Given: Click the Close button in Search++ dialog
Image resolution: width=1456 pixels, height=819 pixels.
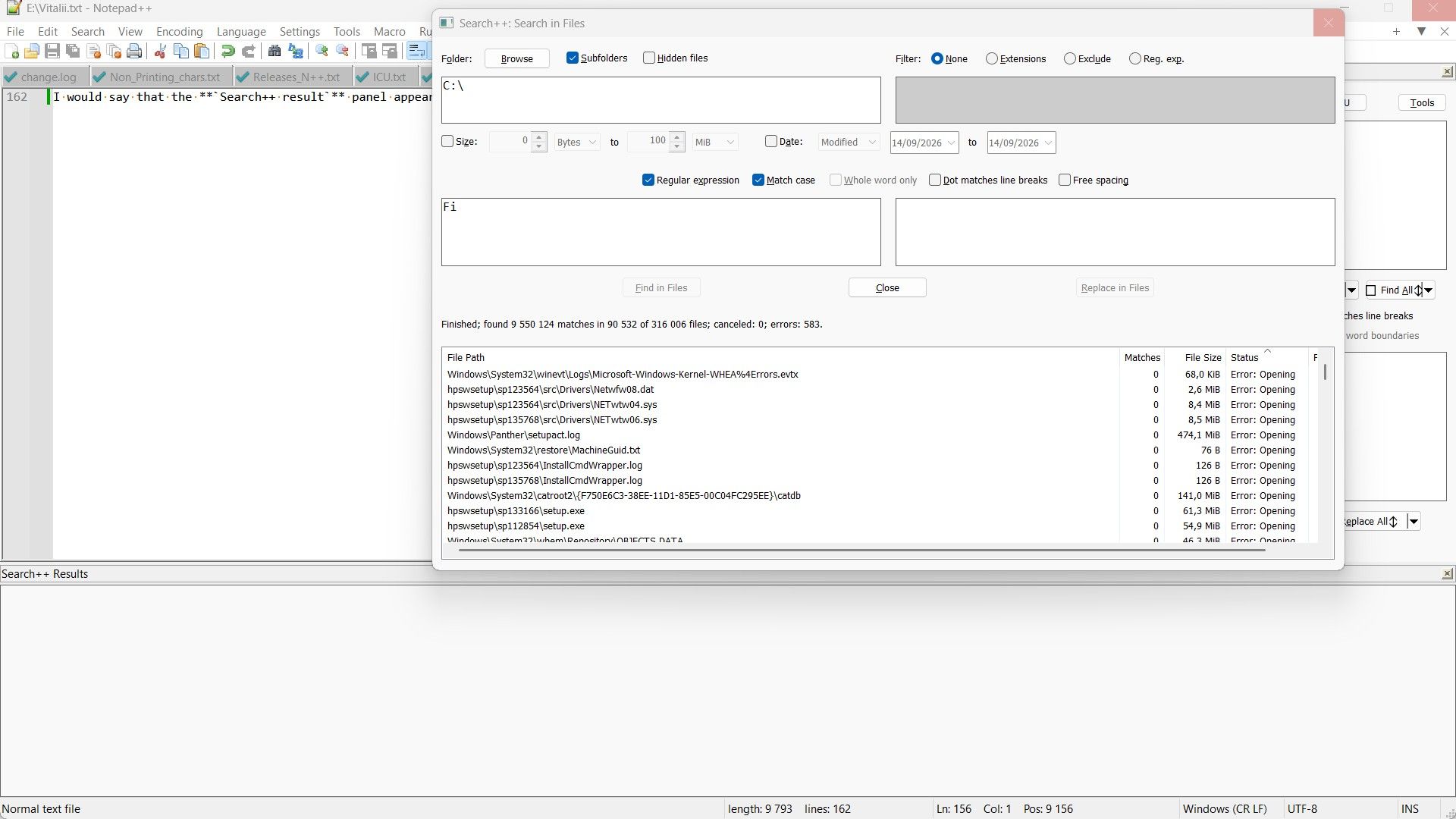Looking at the screenshot, I should [x=887, y=288].
